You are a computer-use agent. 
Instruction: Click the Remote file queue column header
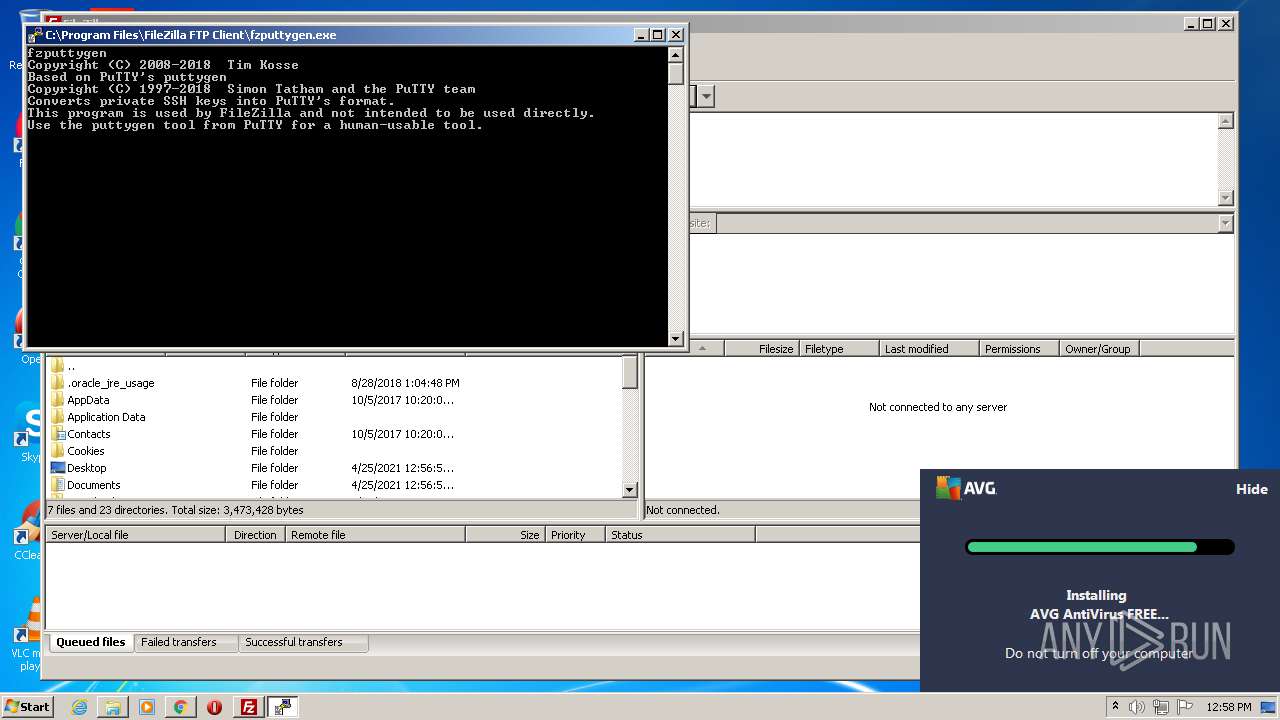375,535
